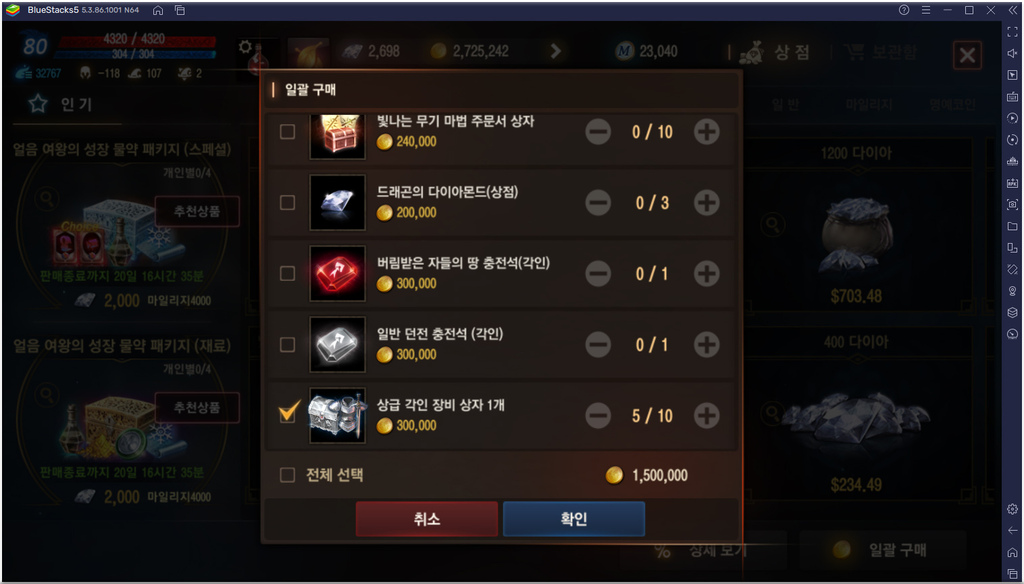Click minus icon for 빛나는 무기 마법 주문서 상자
Image resolution: width=1024 pixels, height=584 pixels.
point(598,131)
